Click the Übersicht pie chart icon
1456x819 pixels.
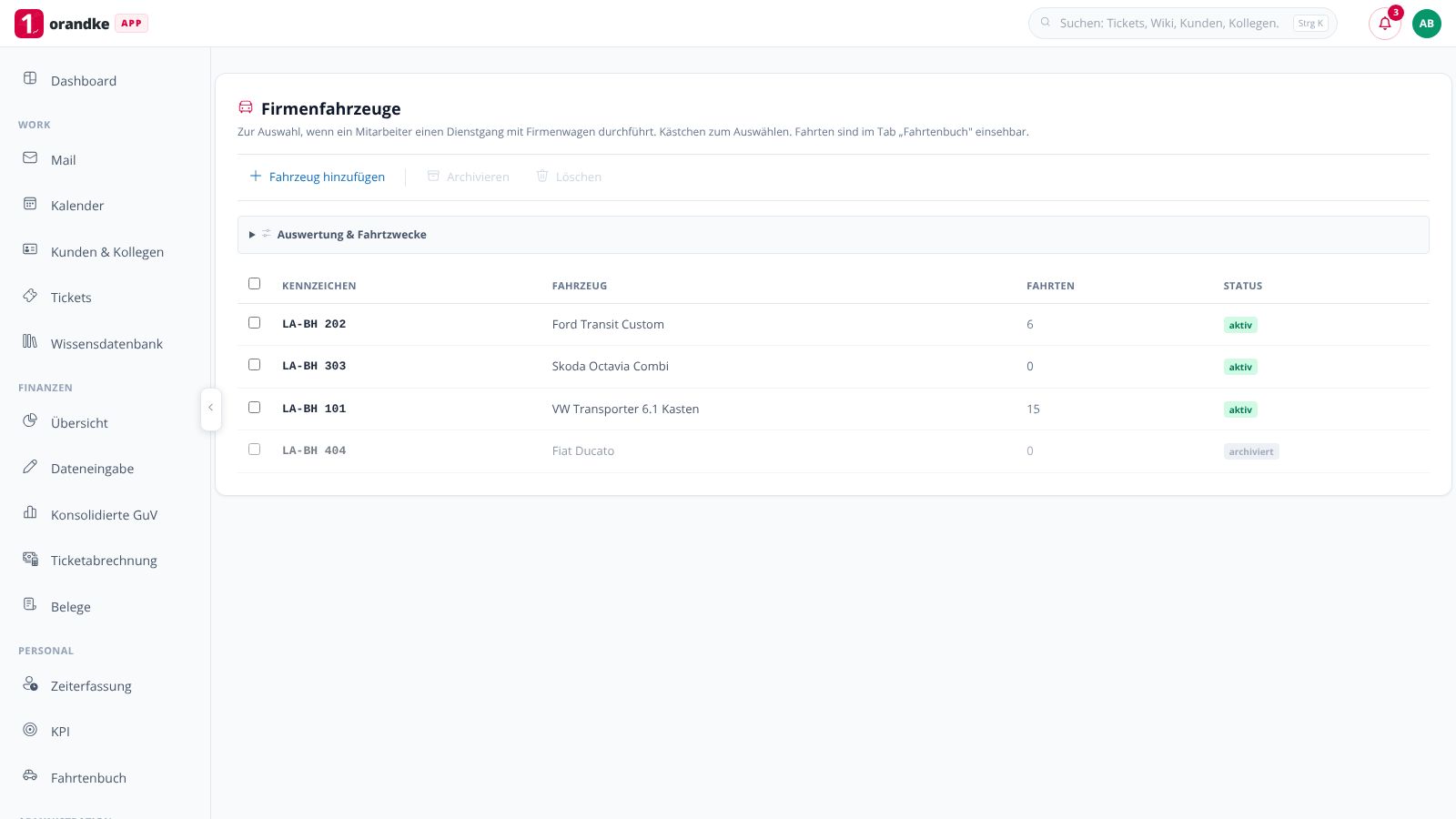point(30,420)
